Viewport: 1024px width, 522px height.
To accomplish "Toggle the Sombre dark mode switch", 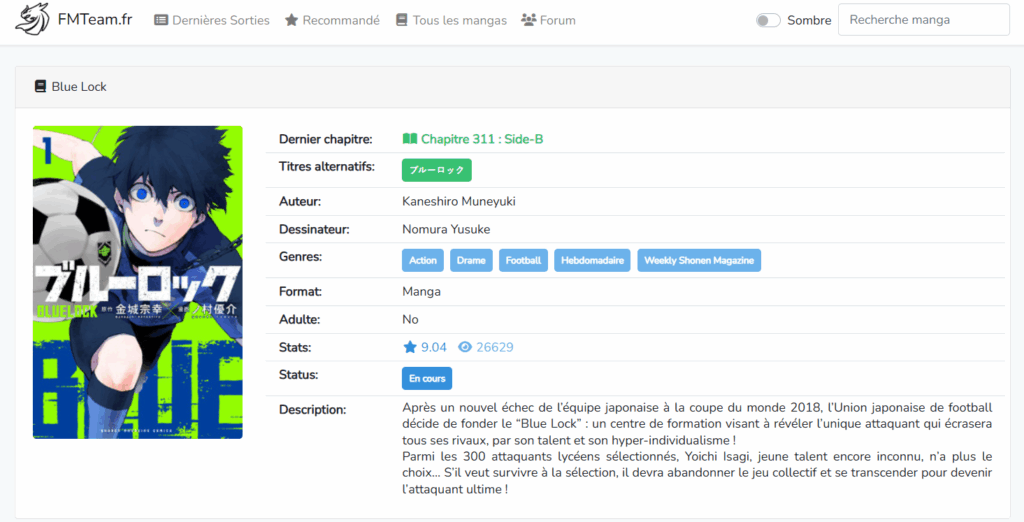I will (768, 20).
